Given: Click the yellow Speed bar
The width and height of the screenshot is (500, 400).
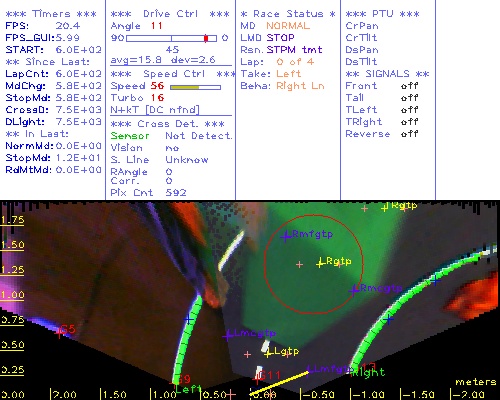Looking at the screenshot, I should 185,87.
